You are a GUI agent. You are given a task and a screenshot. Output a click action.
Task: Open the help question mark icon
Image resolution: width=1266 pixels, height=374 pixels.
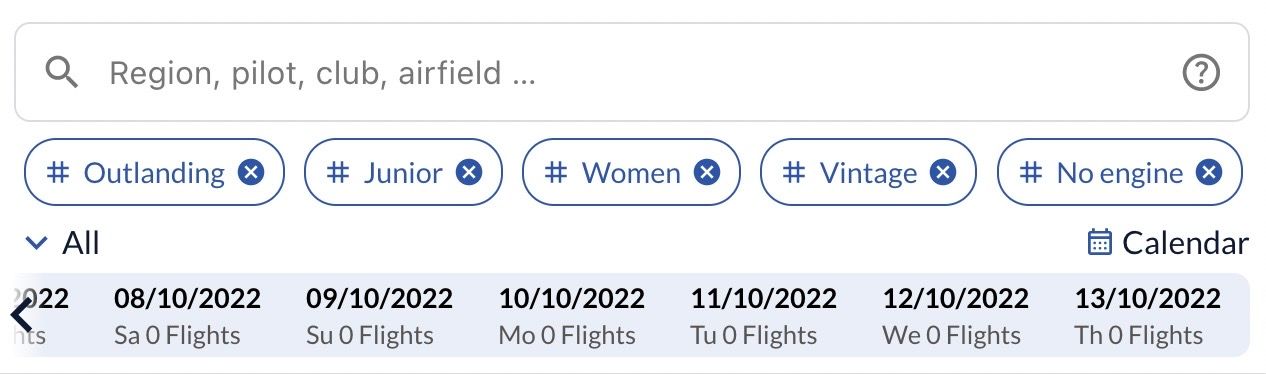(1201, 73)
